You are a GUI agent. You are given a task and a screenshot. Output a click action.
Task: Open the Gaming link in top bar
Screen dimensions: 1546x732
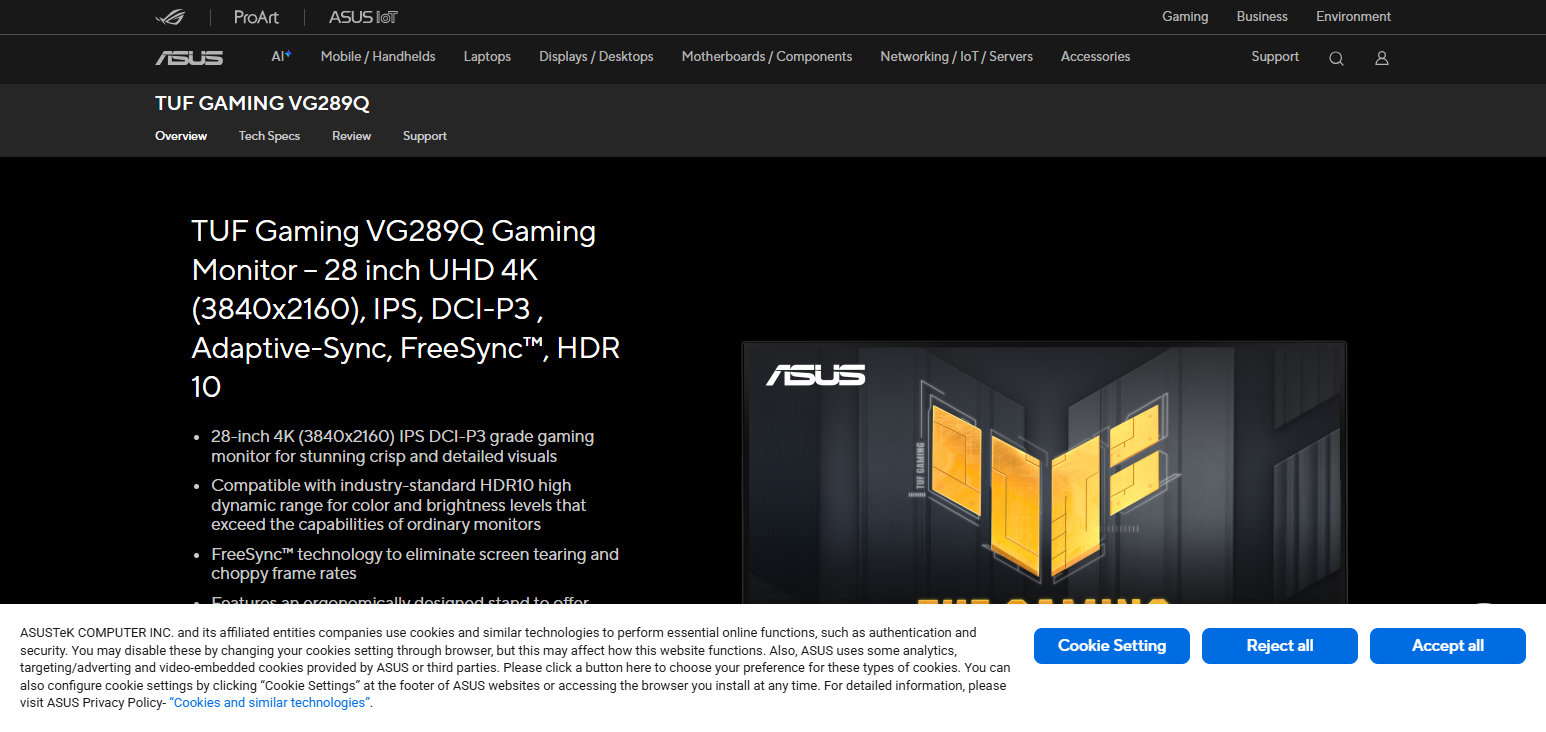[1185, 17]
